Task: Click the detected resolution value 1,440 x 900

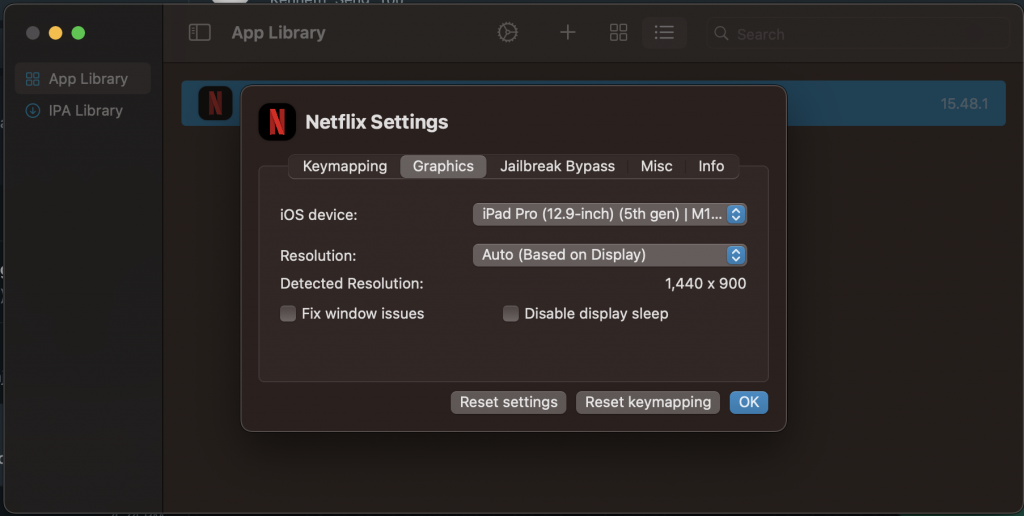Action: 705,283
